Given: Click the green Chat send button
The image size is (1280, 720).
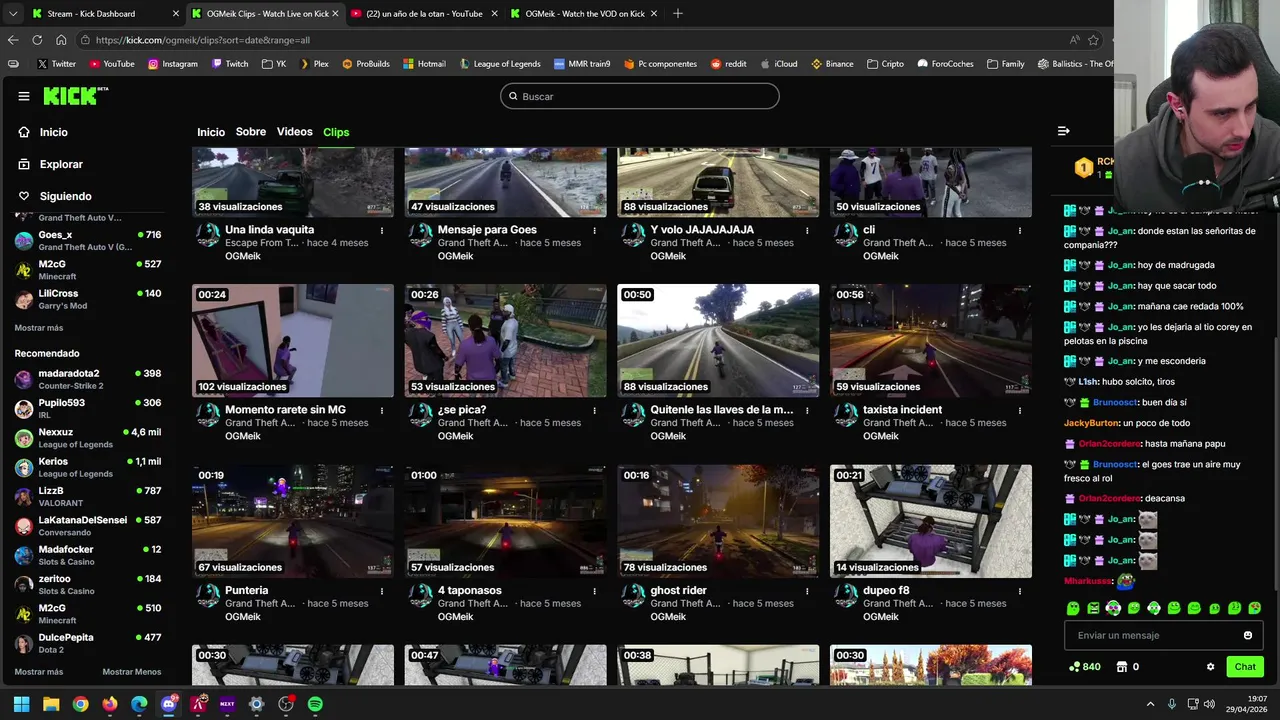Looking at the screenshot, I should [1245, 667].
